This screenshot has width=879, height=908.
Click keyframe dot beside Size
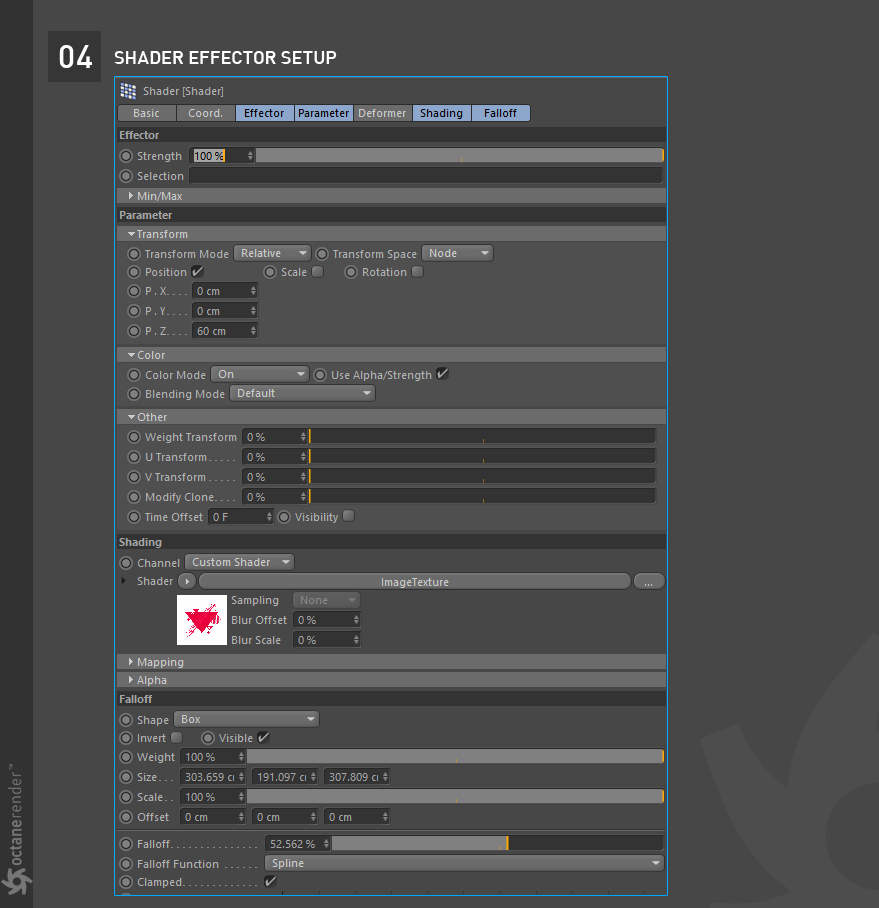[x=126, y=777]
